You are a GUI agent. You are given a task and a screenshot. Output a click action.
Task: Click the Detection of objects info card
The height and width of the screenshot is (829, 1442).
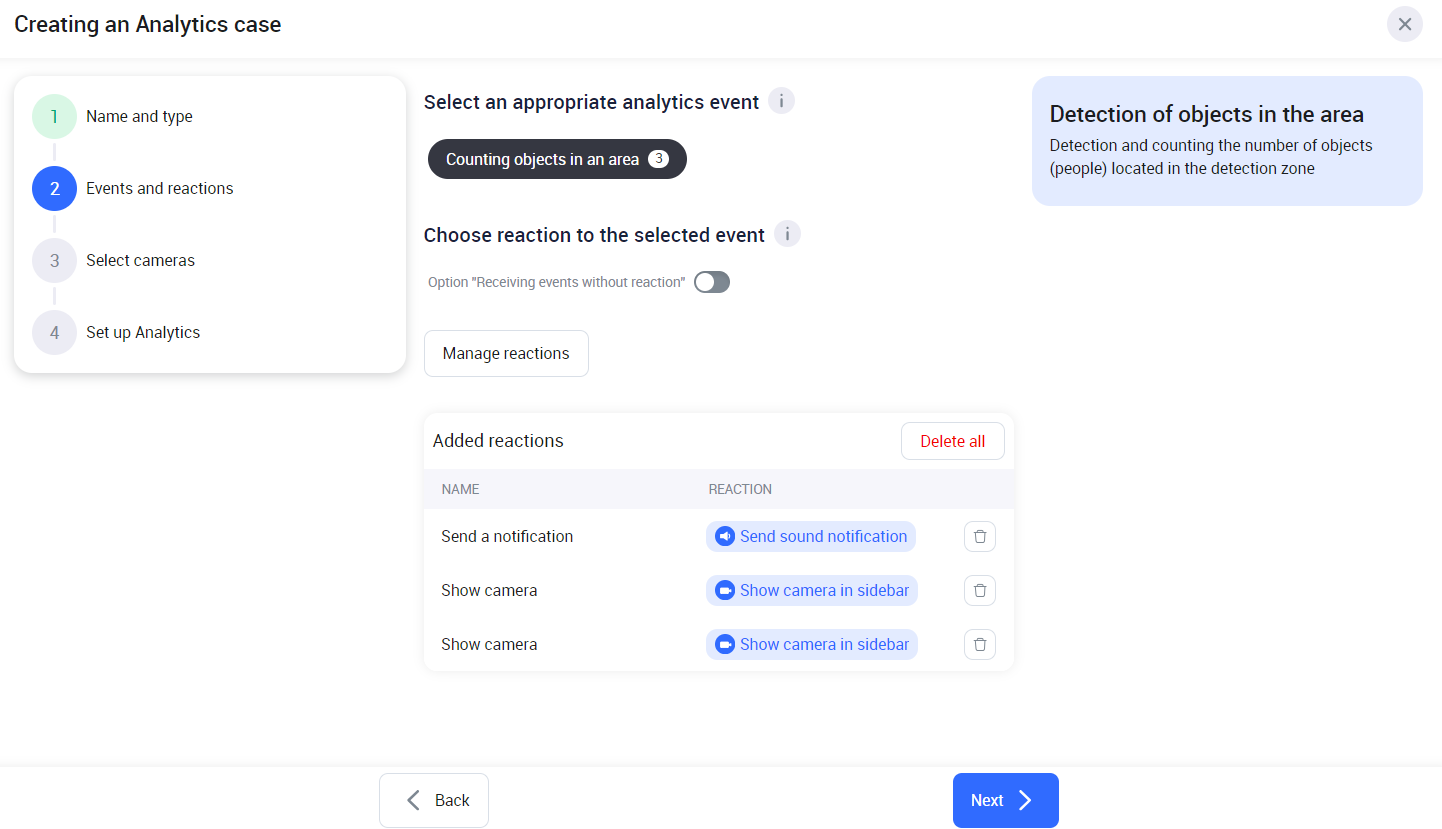[1226, 141]
